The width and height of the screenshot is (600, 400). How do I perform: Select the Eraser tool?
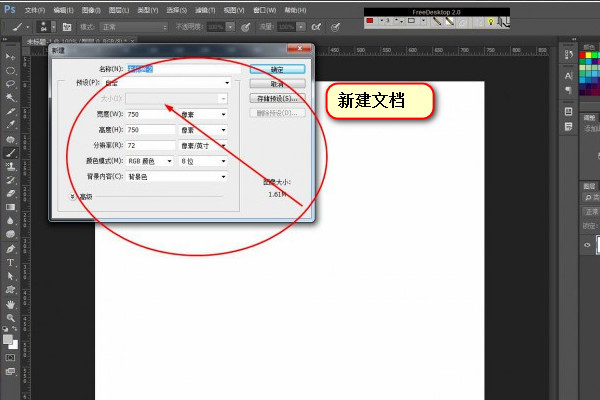point(10,193)
